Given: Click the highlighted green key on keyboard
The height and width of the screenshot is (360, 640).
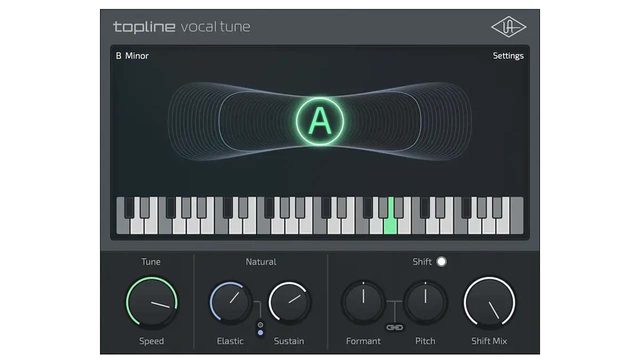Looking at the screenshot, I should pos(391,224).
